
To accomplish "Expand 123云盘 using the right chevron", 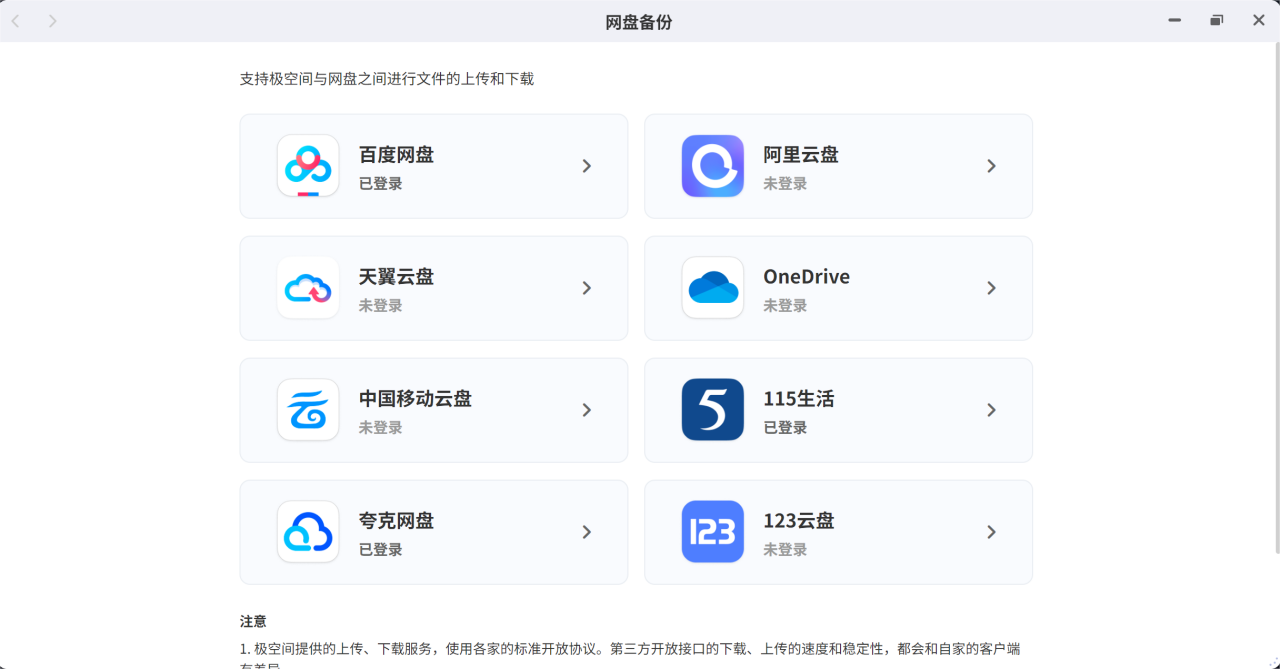I will pos(991,532).
